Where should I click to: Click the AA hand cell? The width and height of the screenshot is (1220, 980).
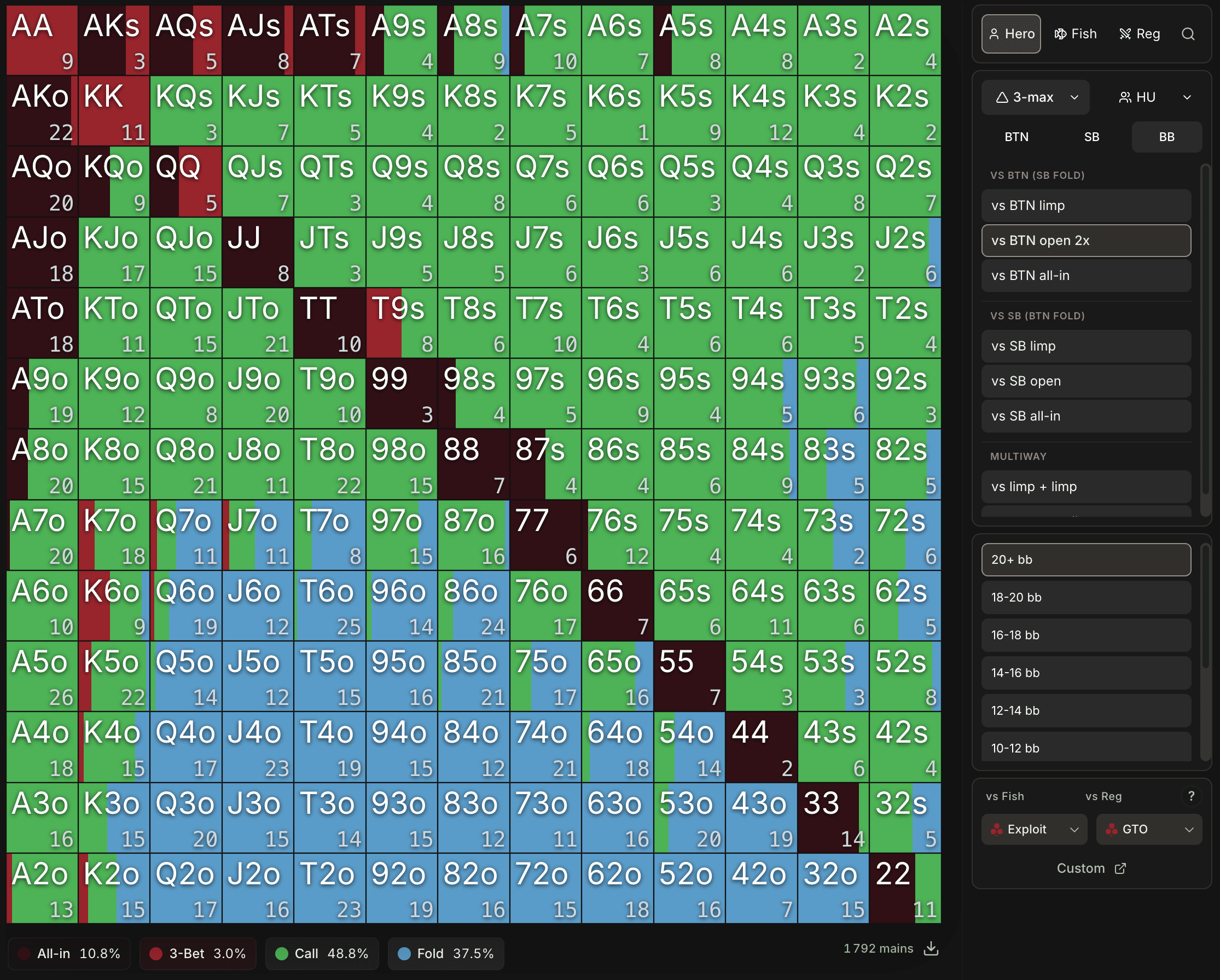[42, 40]
